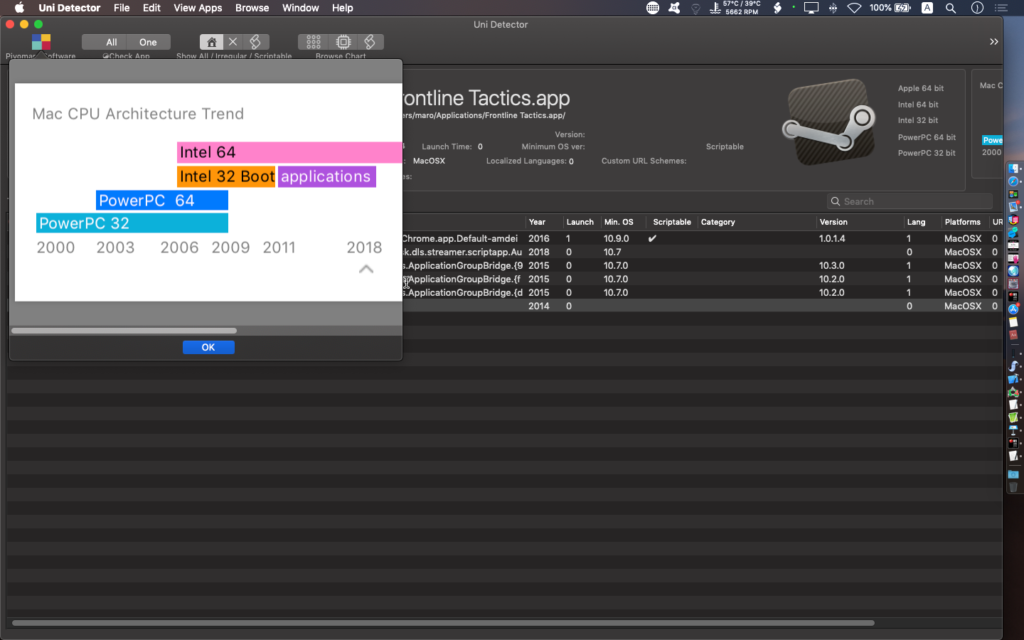Click the Intel 32 Boot orange bar
1024x640 pixels.
pyautogui.click(x=226, y=176)
